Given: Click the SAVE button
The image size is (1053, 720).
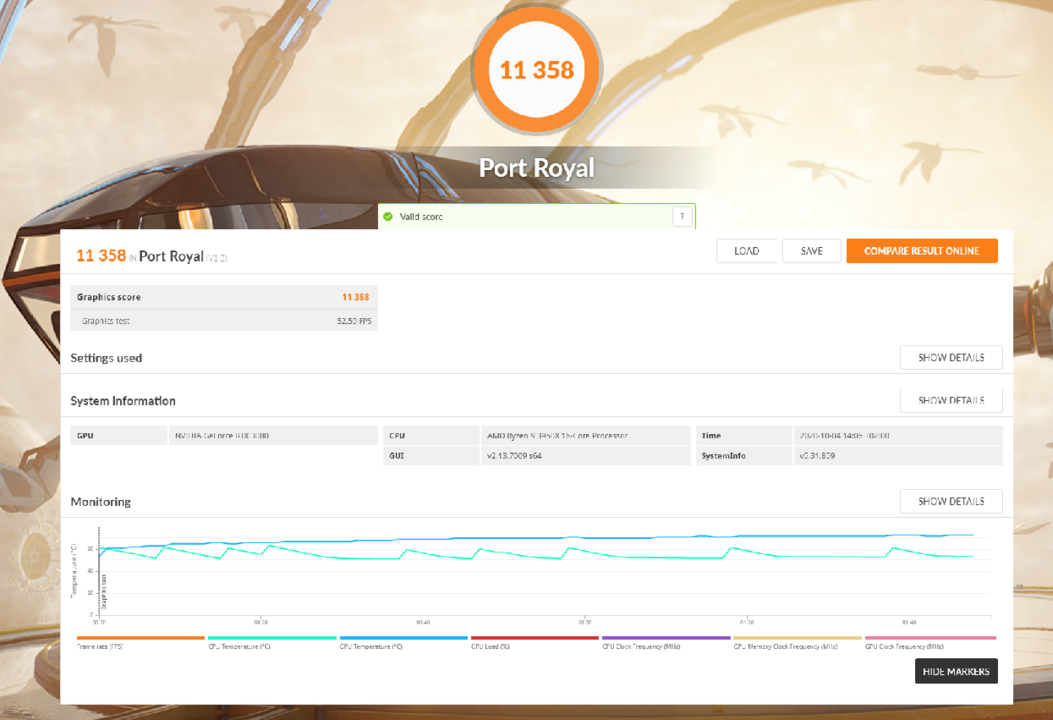Looking at the screenshot, I should tap(811, 251).
